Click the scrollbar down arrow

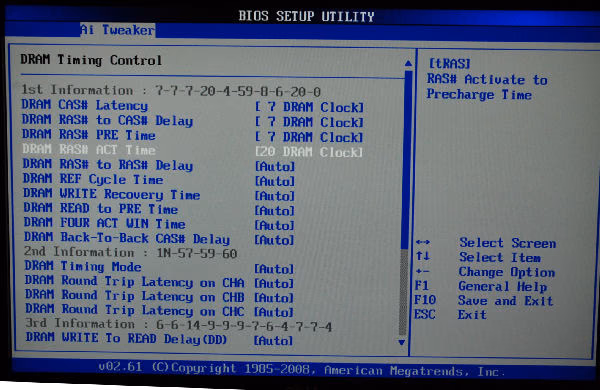point(401,343)
